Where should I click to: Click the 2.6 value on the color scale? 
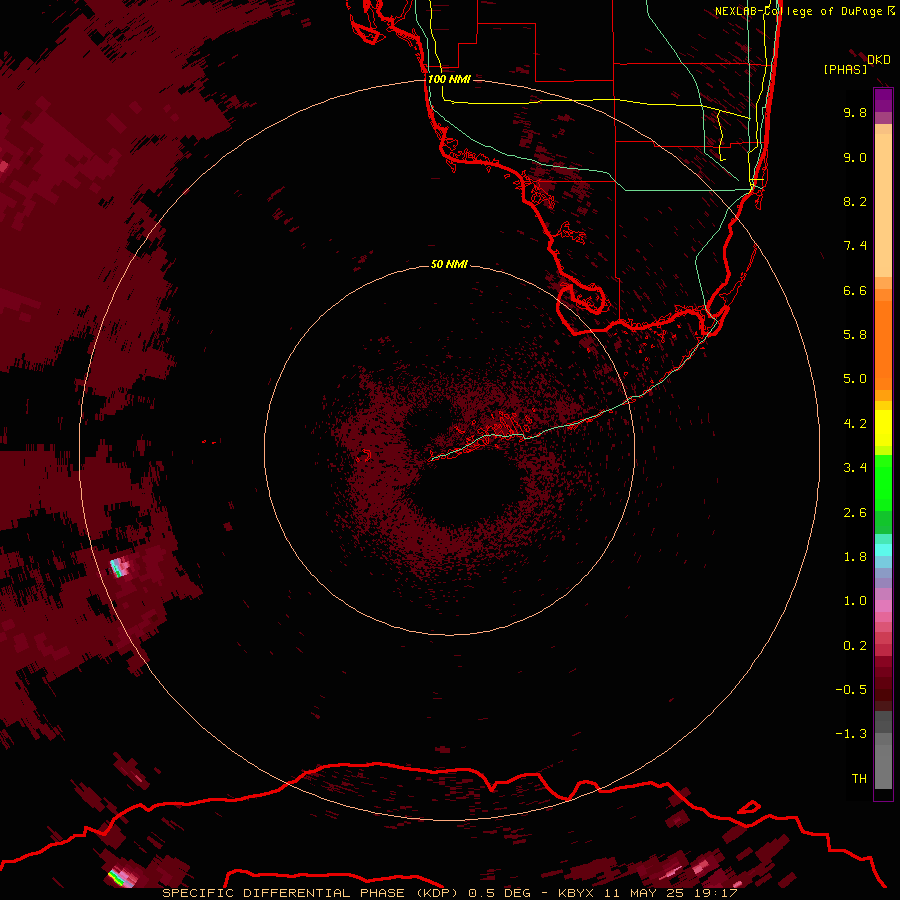(855, 513)
